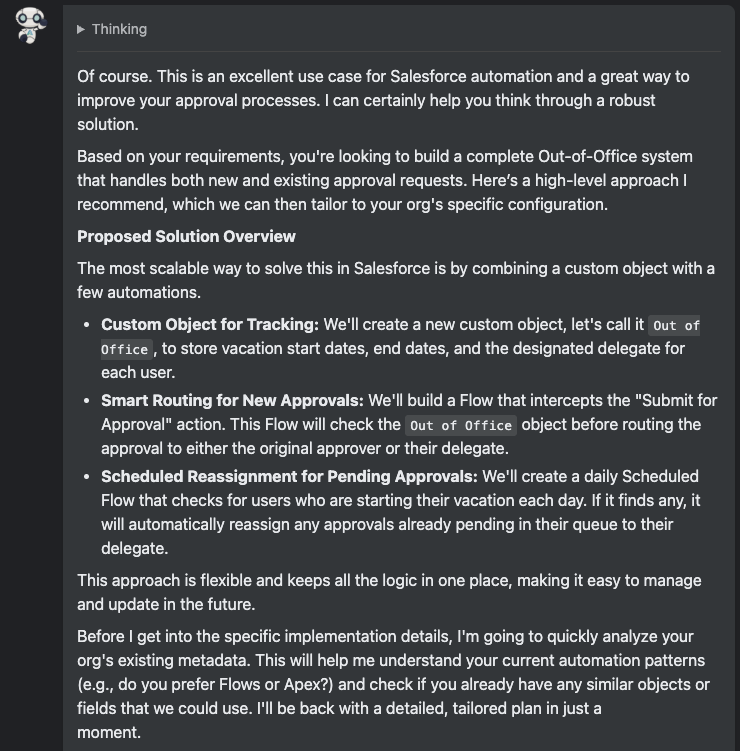Click the Scheduled Reassignment for Pending Approvals text

point(289,476)
